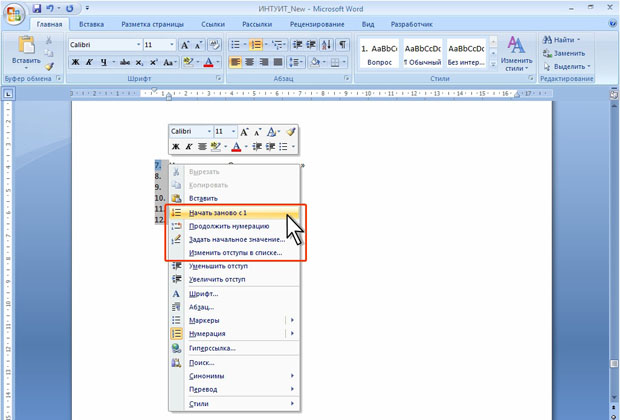The image size is (620, 420).
Task: Click the Office button in top-left corner
Action: (14, 12)
